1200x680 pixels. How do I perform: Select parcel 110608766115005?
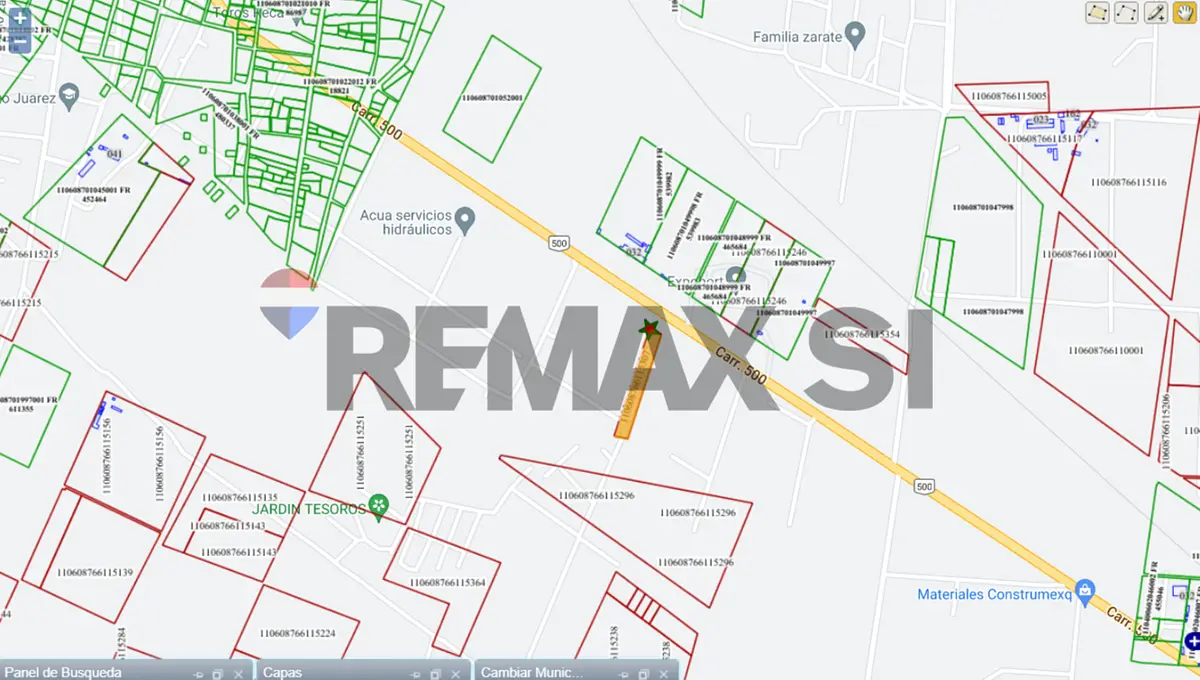pos(1009,96)
